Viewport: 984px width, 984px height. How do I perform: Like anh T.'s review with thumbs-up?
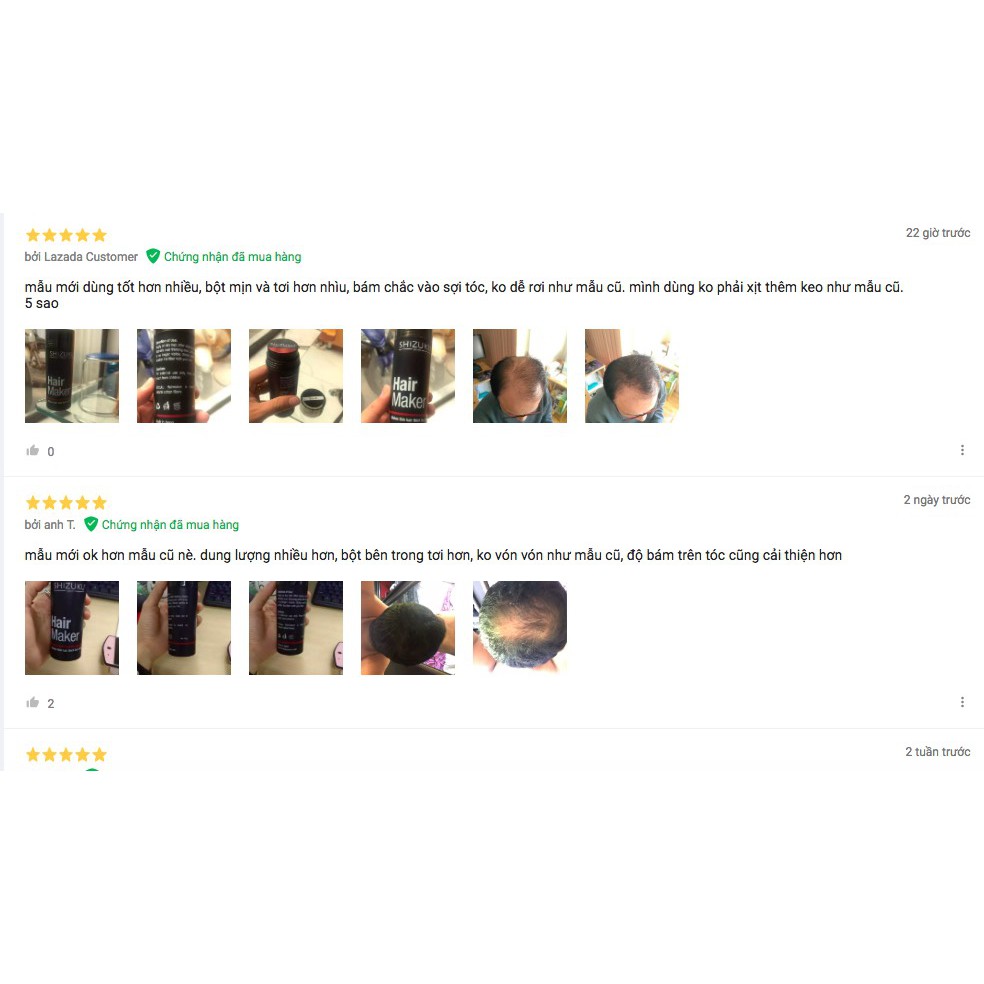point(33,703)
